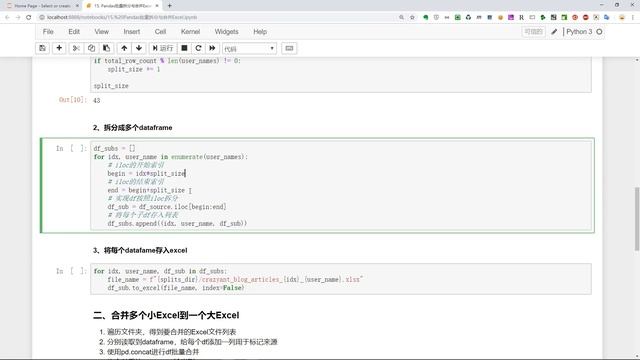Viewport: 640px width, 360px height.
Task: Click list item 使用pd.concat进行df批量合并
Action: click(153, 351)
